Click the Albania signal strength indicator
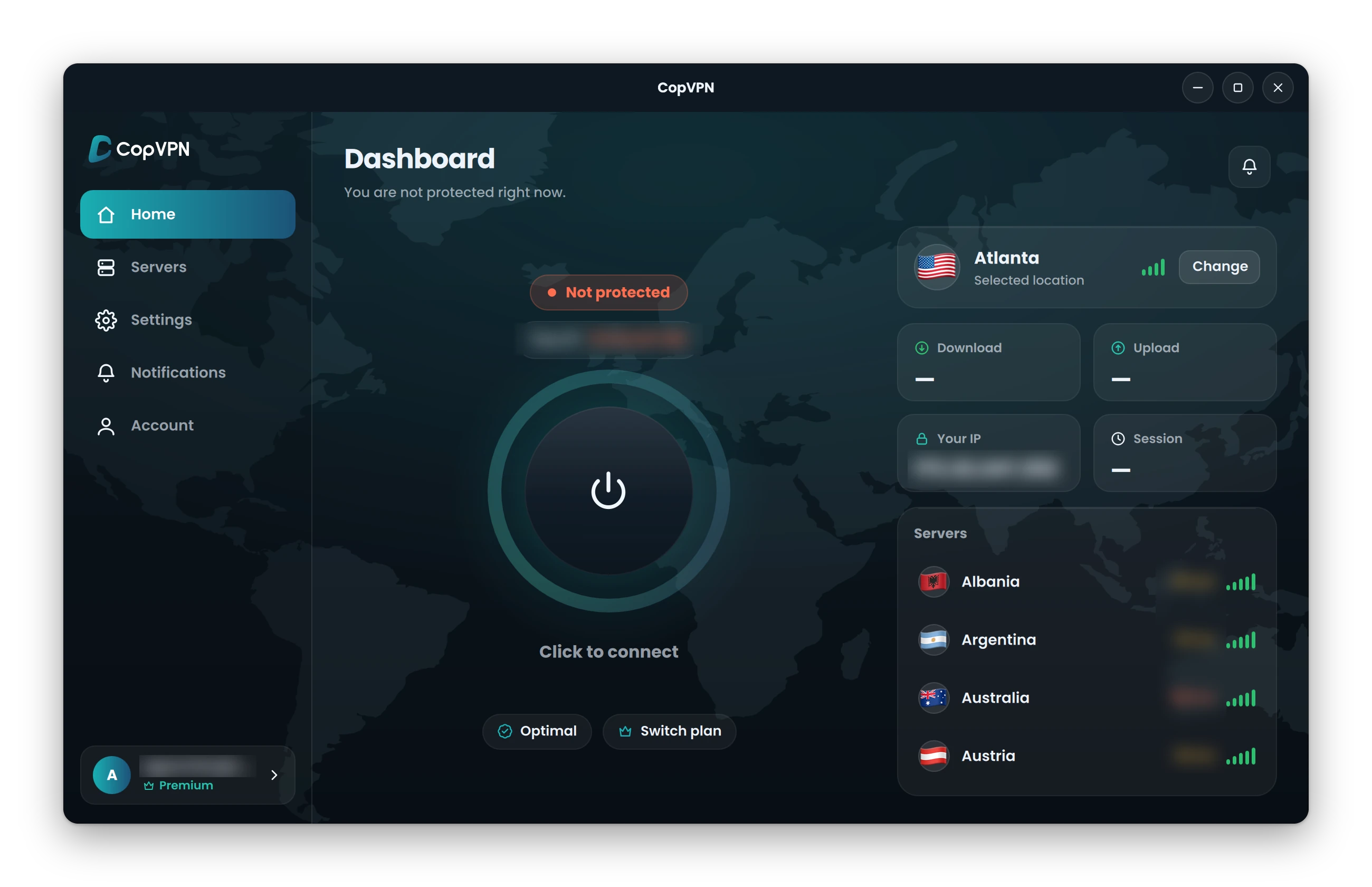The width and height of the screenshot is (1372, 887). coord(1240,582)
